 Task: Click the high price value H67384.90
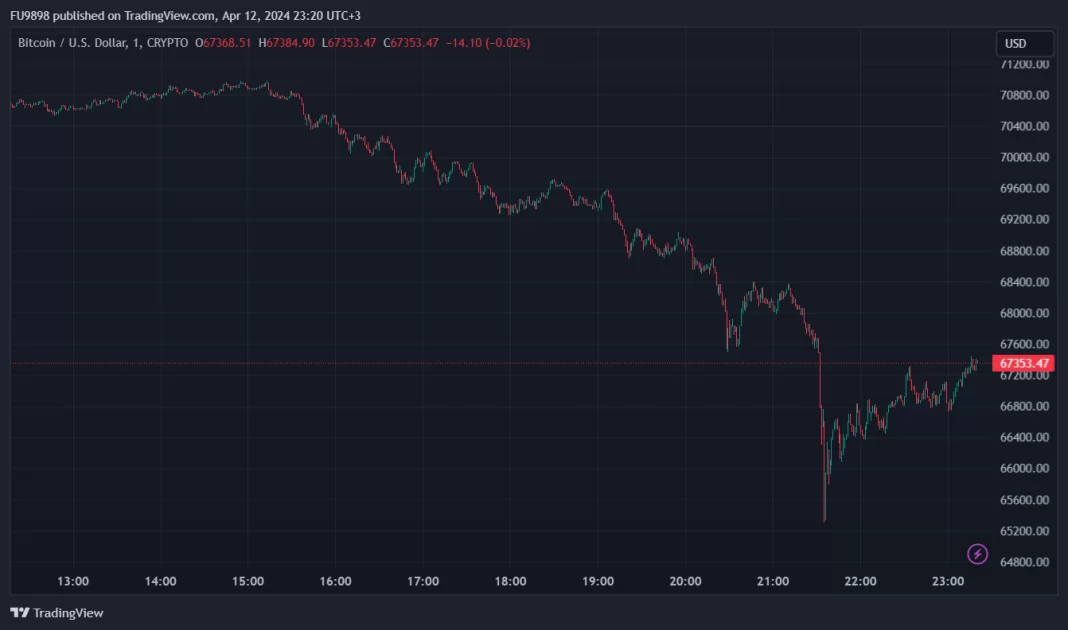pyautogui.click(x=287, y=43)
